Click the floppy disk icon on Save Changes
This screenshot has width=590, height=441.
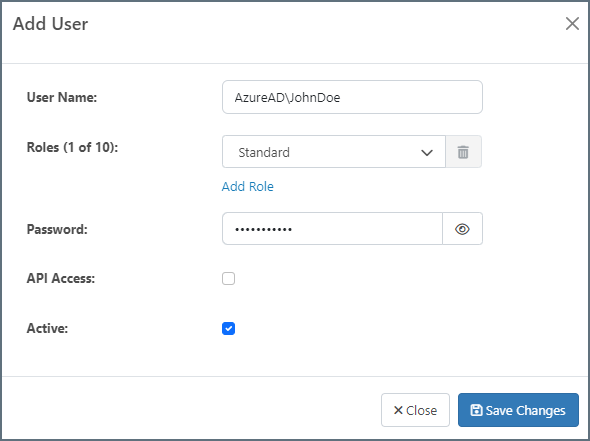(x=476, y=410)
